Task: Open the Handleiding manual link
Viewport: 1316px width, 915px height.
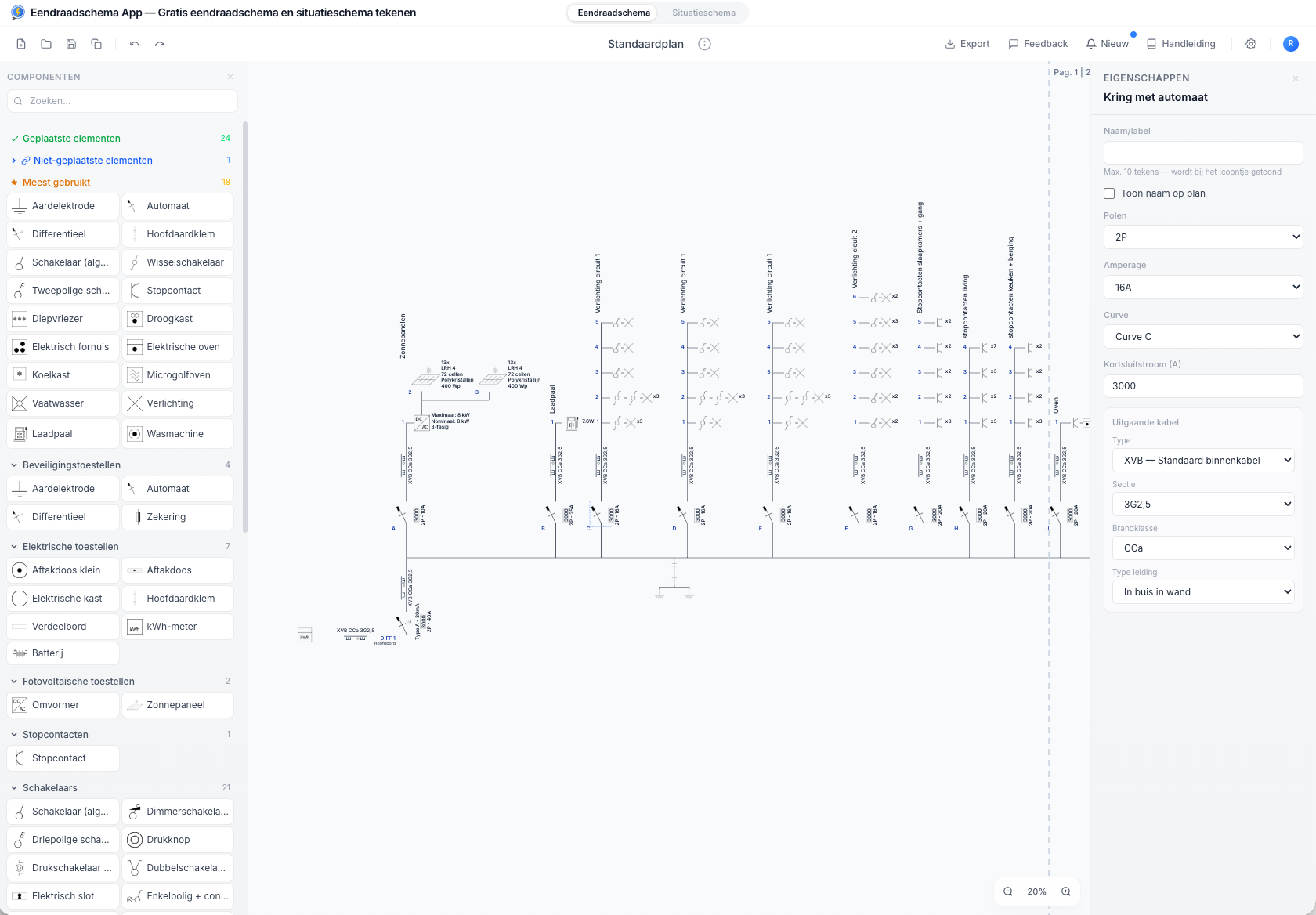Action: [x=1181, y=44]
